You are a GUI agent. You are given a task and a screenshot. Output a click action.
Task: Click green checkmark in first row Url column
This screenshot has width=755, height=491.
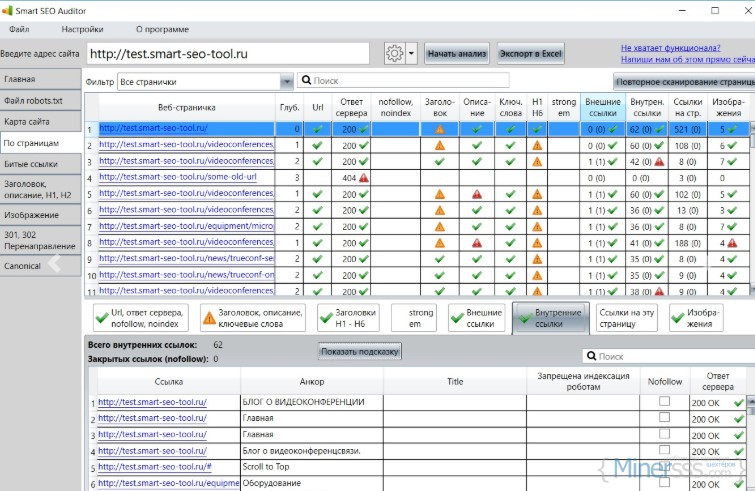pos(318,129)
